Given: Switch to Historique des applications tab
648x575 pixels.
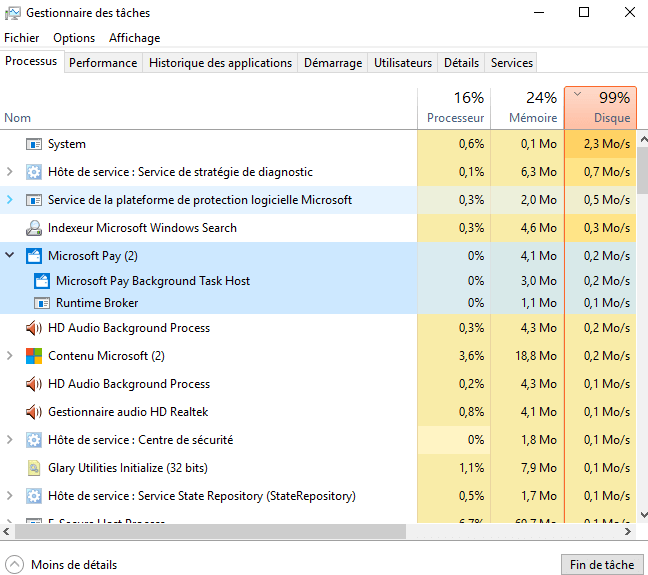Looking at the screenshot, I should coord(220,63).
